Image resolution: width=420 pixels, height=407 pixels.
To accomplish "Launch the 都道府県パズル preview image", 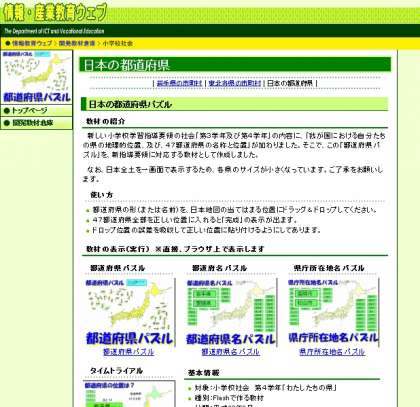I will [x=129, y=312].
